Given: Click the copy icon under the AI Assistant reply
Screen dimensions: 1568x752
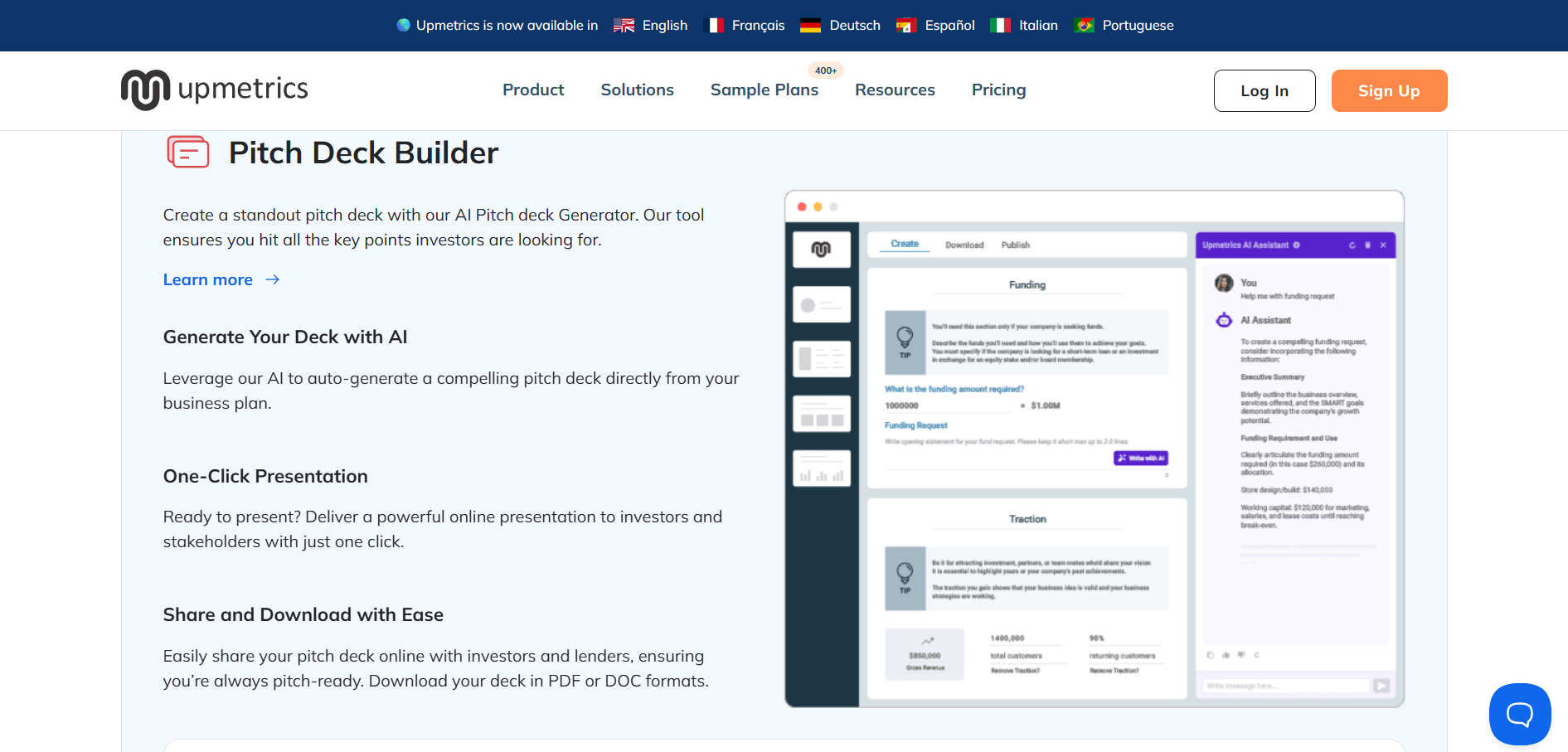Looking at the screenshot, I should click(x=1211, y=655).
